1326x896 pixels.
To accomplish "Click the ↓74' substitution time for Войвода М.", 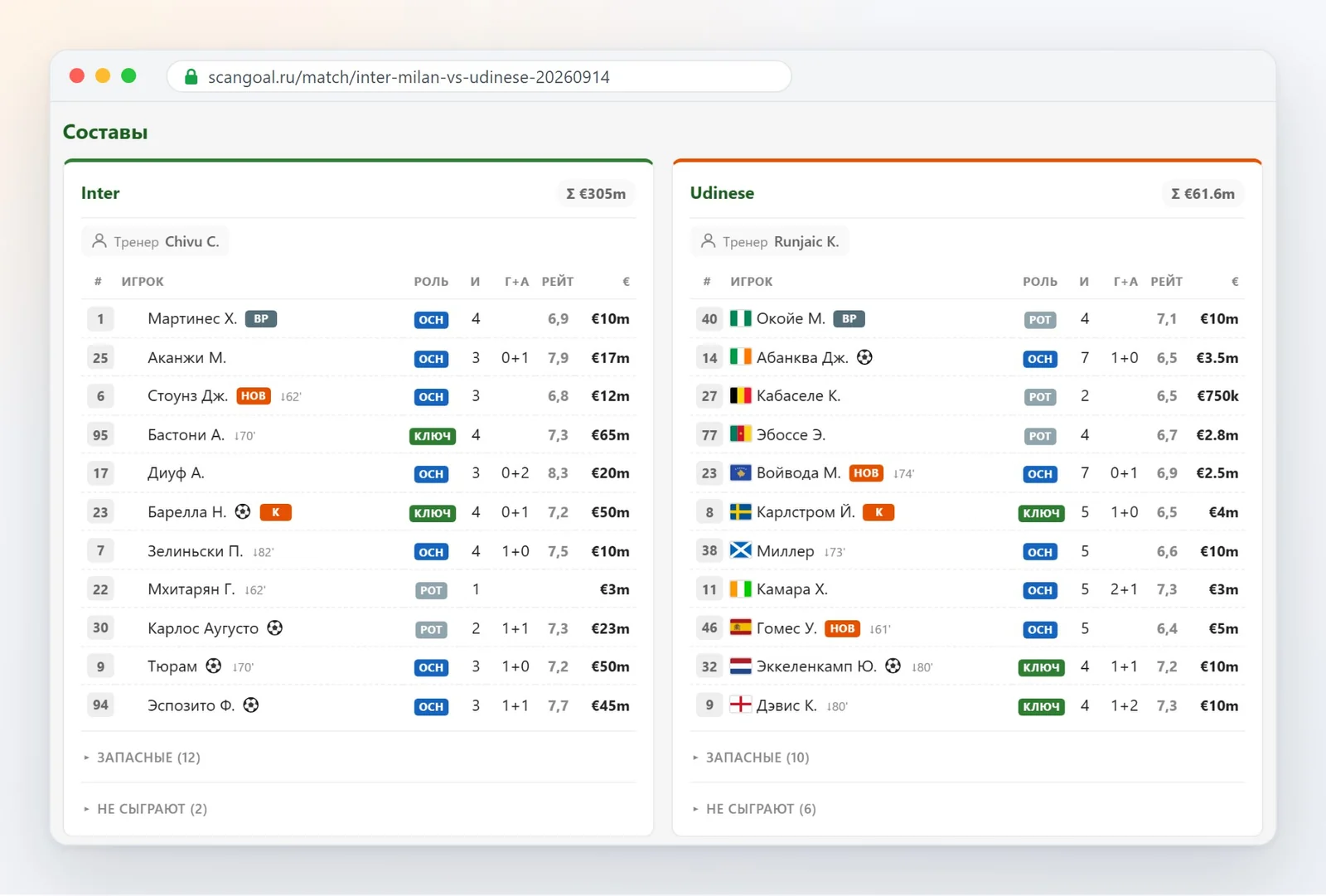I will coord(903,473).
